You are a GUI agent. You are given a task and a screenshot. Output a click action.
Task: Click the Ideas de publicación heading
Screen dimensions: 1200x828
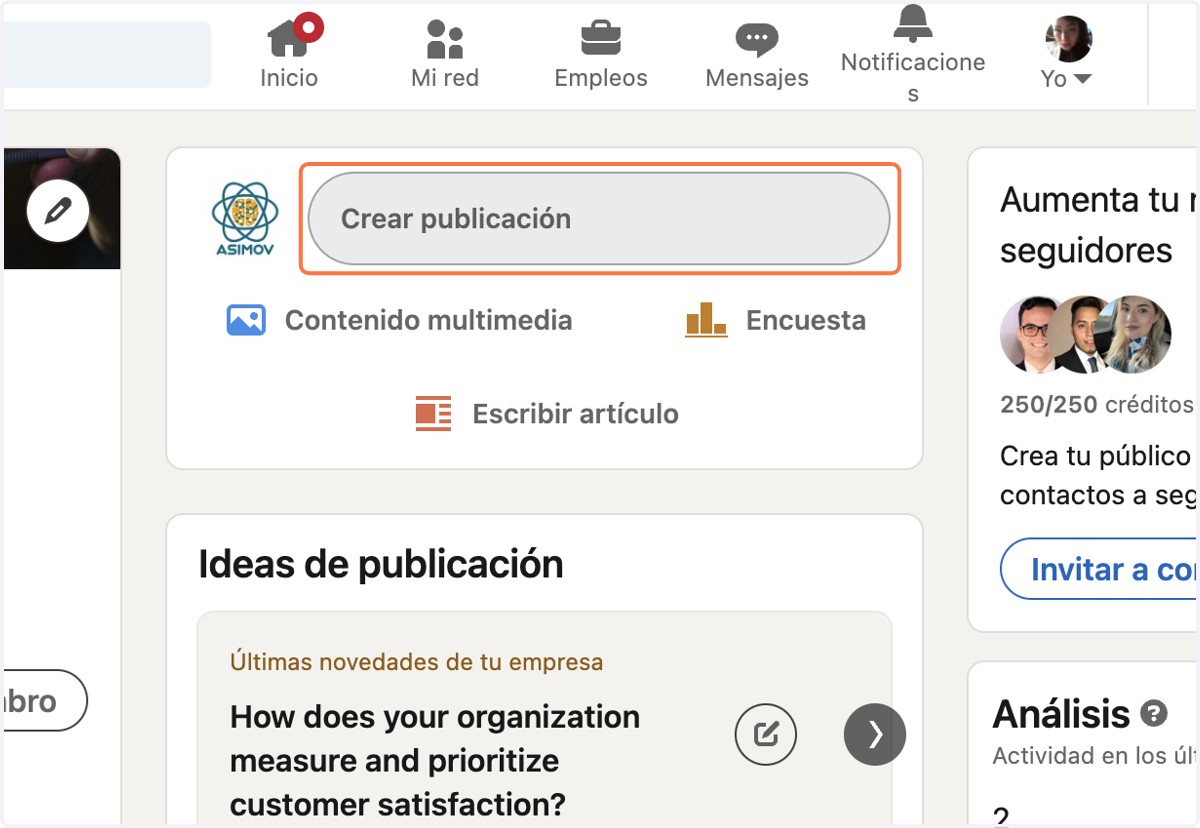coord(381,564)
